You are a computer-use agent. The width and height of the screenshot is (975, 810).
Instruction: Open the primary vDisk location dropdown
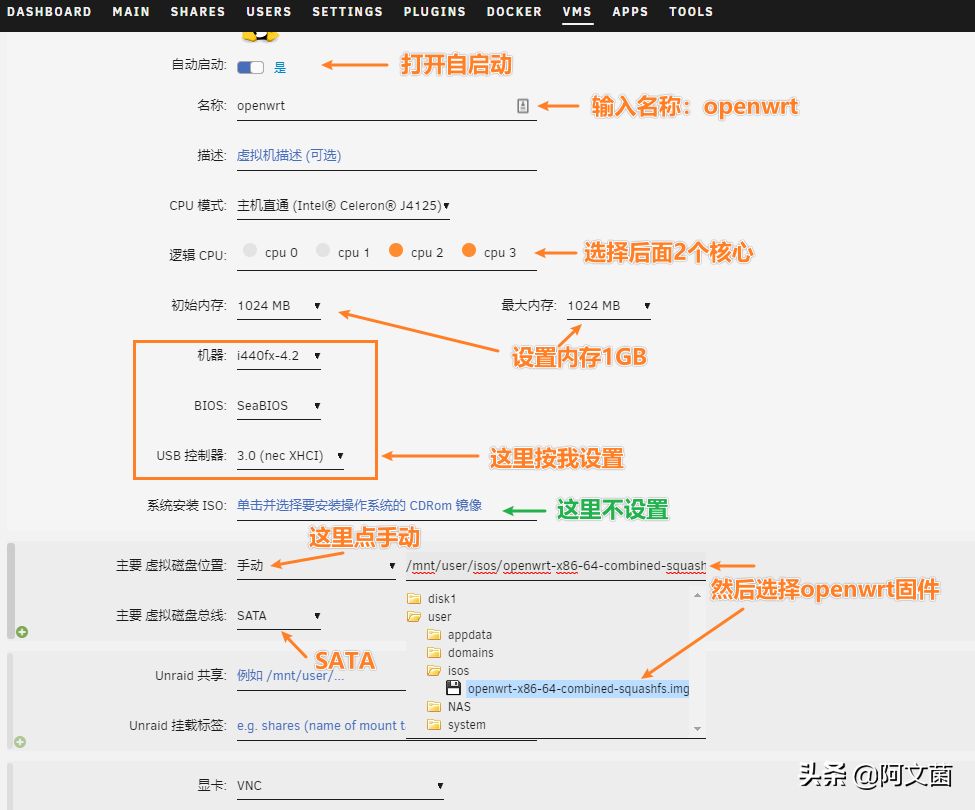point(316,566)
